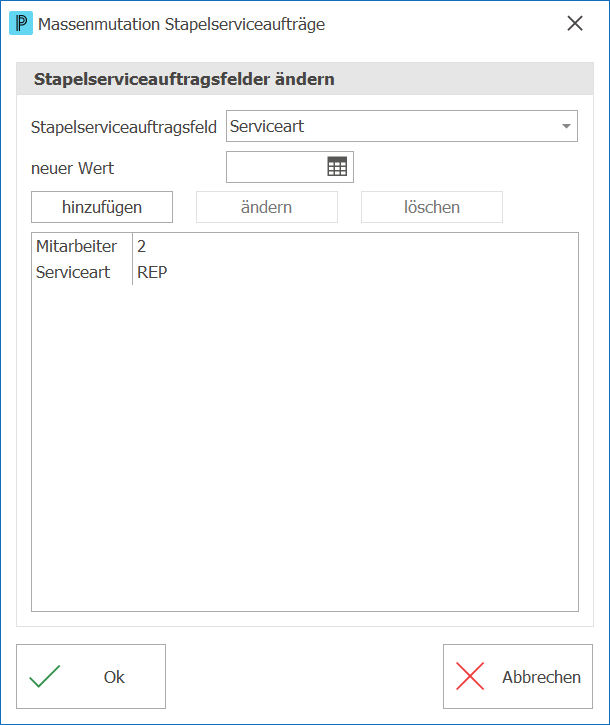Expand the Stapelserviceauftragsfeld dropdown arrow
This screenshot has height=725, width=610.
coord(566,126)
